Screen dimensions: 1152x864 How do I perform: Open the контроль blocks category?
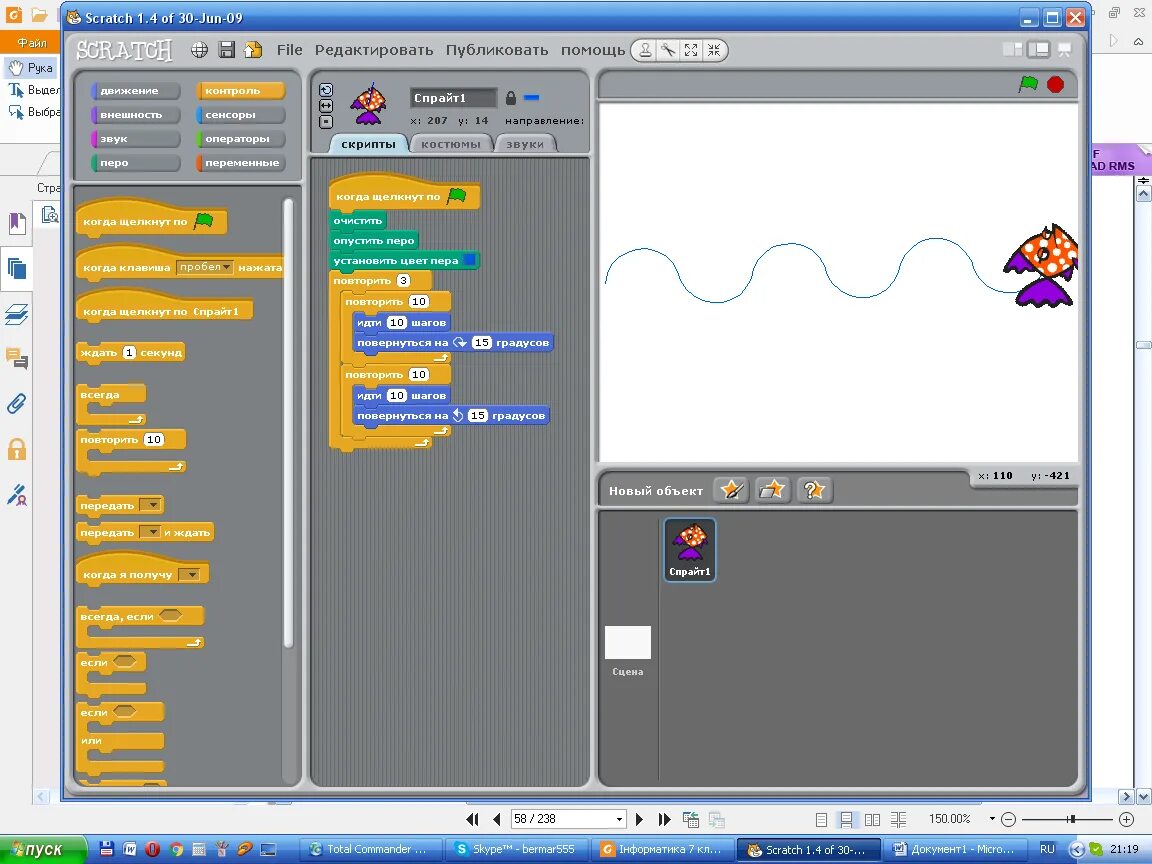tap(240, 90)
